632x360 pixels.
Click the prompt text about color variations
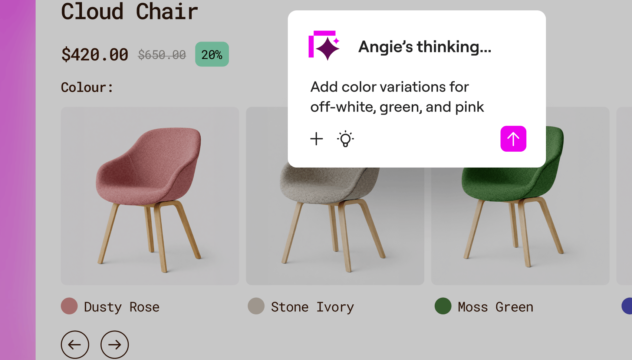tap(397, 97)
